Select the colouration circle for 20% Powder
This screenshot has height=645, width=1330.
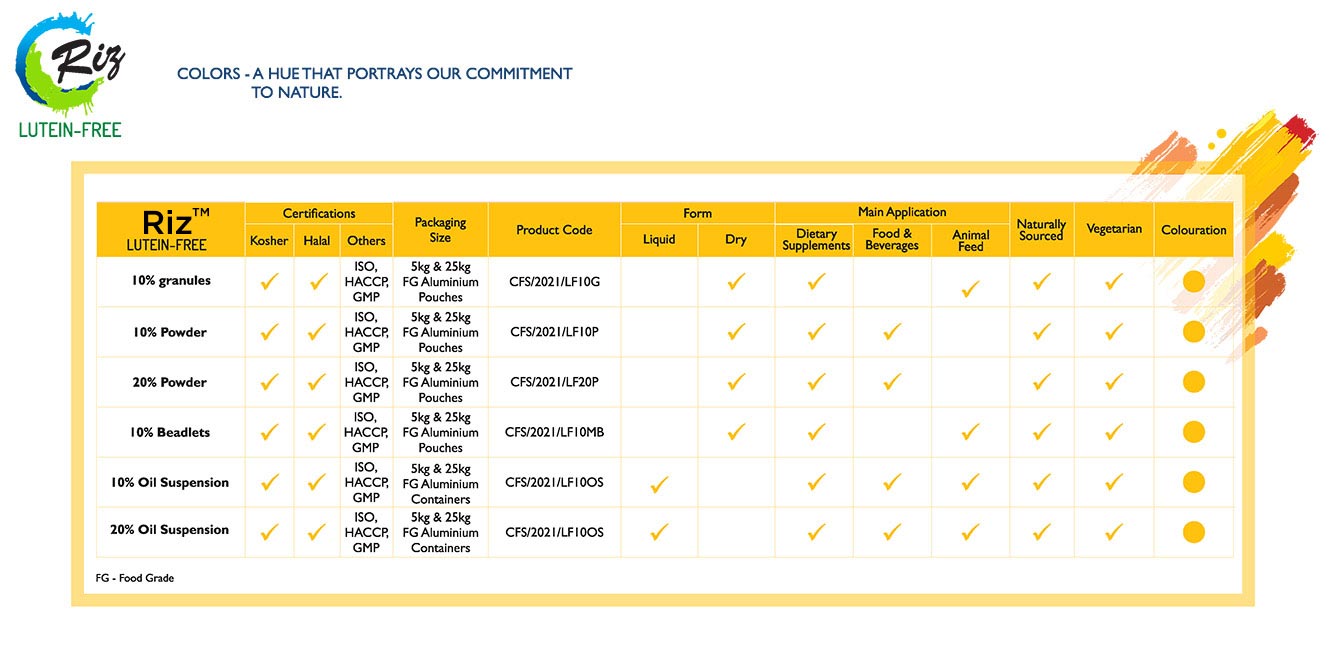pyautogui.click(x=1193, y=382)
